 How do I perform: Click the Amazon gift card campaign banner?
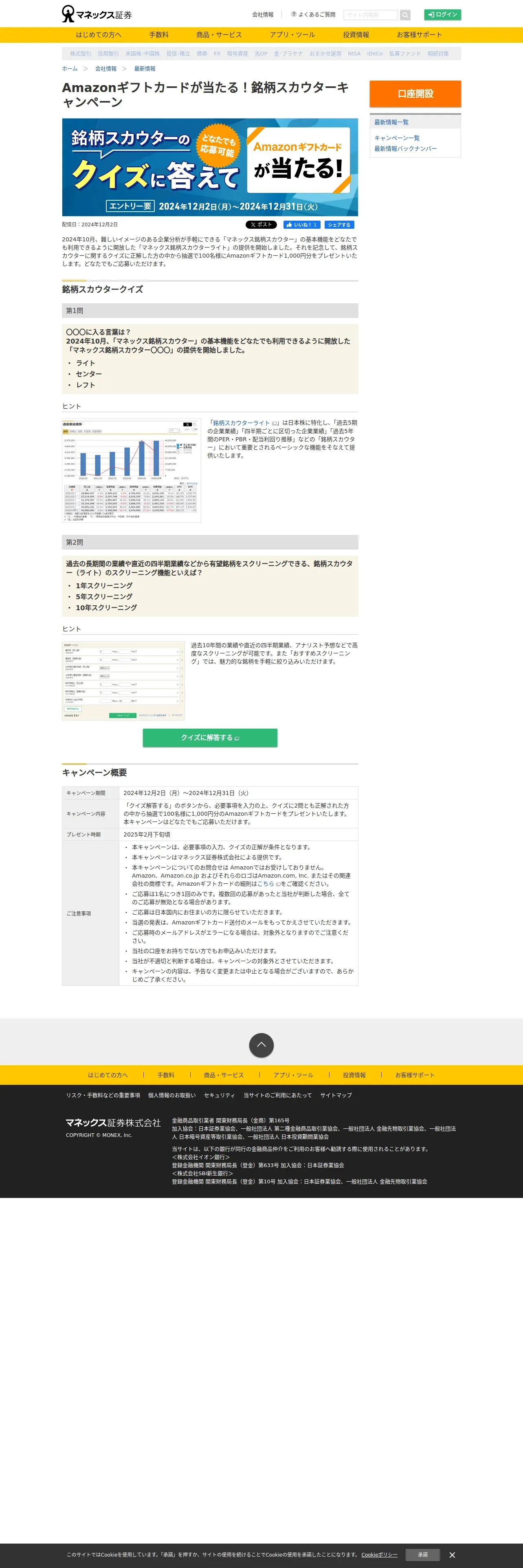coord(210,167)
